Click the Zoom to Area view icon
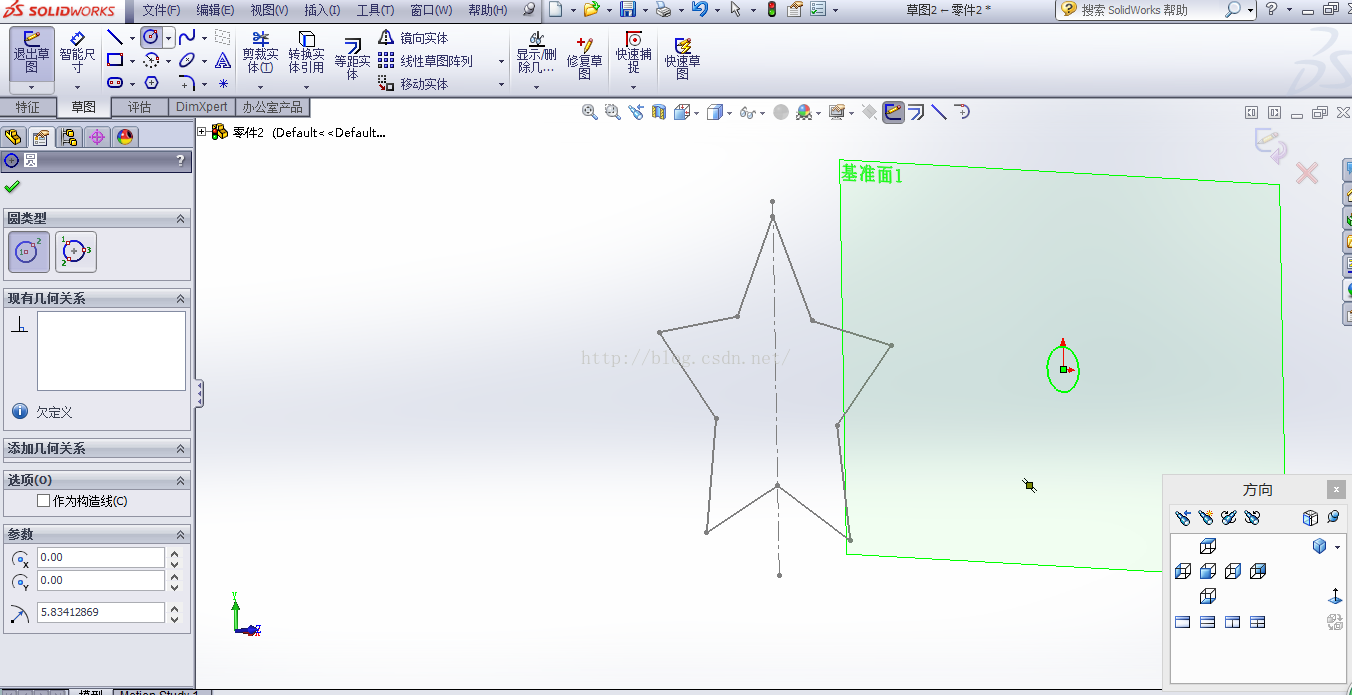 click(x=612, y=112)
